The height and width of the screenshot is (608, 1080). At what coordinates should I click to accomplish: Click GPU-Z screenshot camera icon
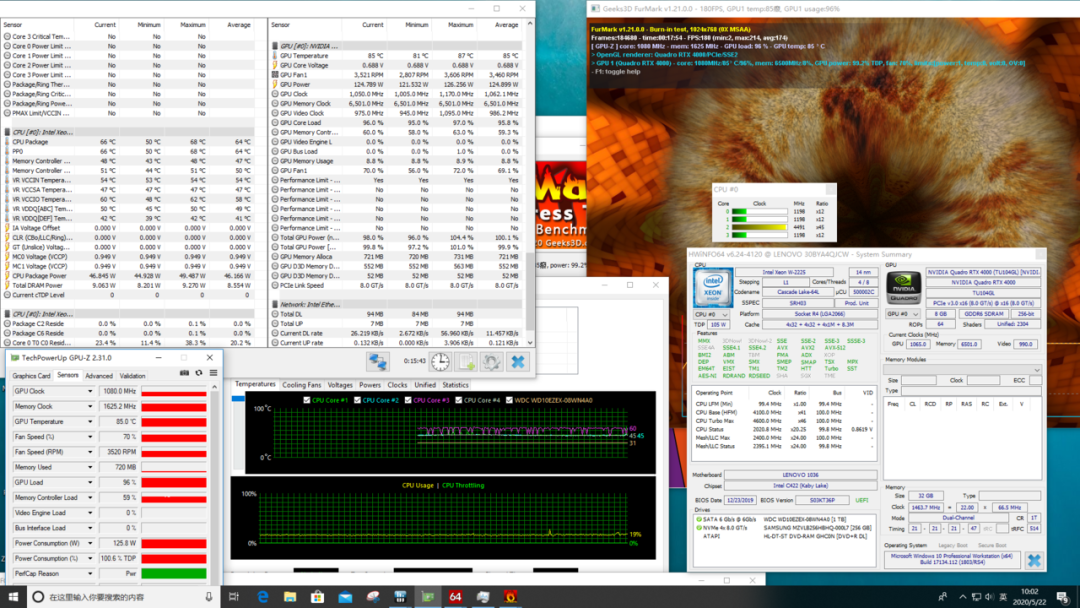click(184, 373)
